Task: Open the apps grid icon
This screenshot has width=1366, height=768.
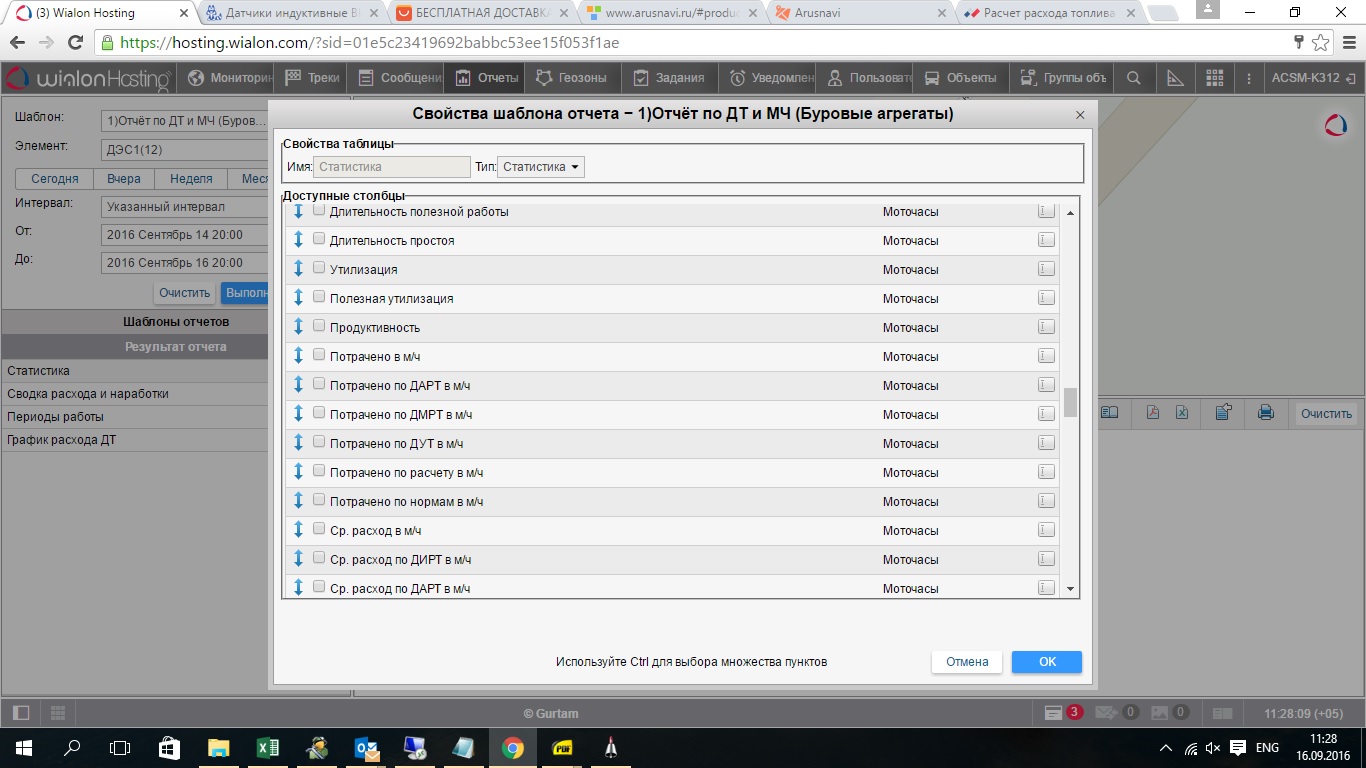Action: (x=1215, y=78)
